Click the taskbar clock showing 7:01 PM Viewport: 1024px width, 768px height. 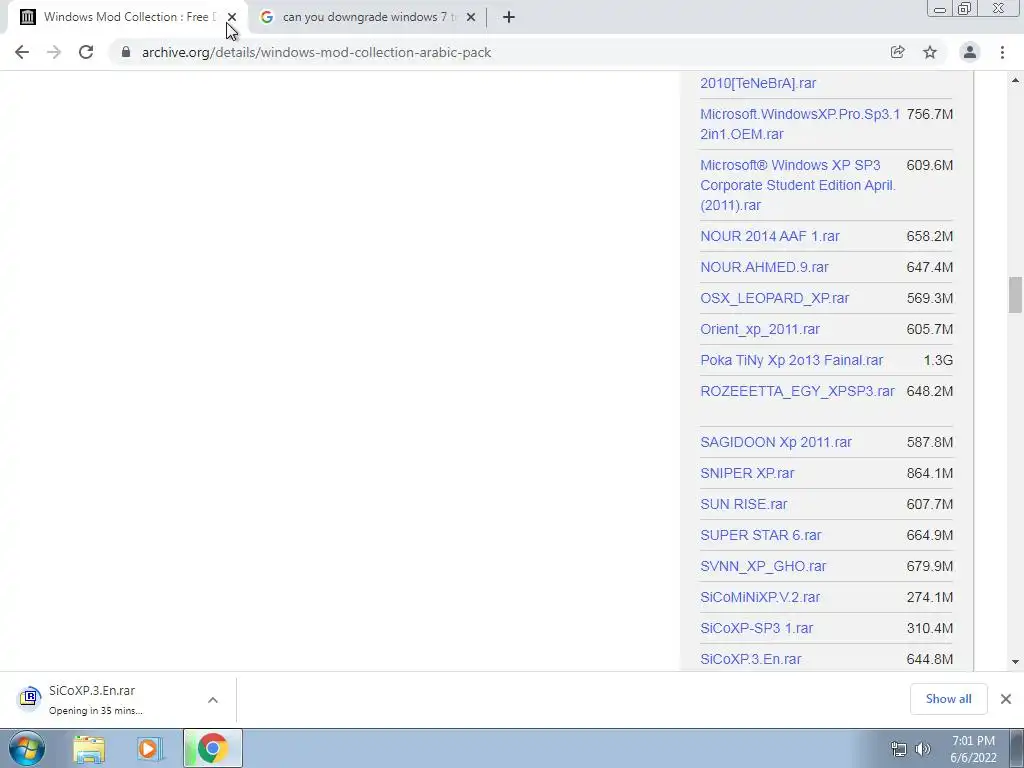(x=973, y=741)
